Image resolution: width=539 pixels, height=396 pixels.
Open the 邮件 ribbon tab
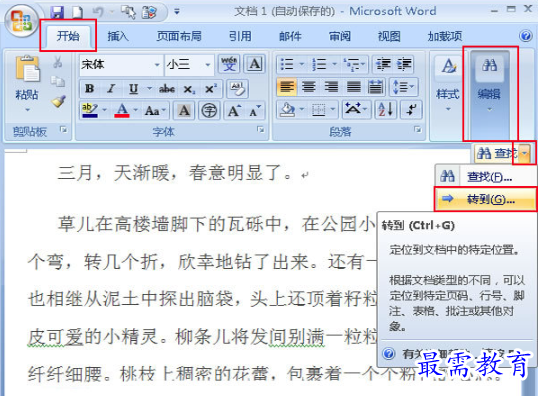pyautogui.click(x=290, y=36)
